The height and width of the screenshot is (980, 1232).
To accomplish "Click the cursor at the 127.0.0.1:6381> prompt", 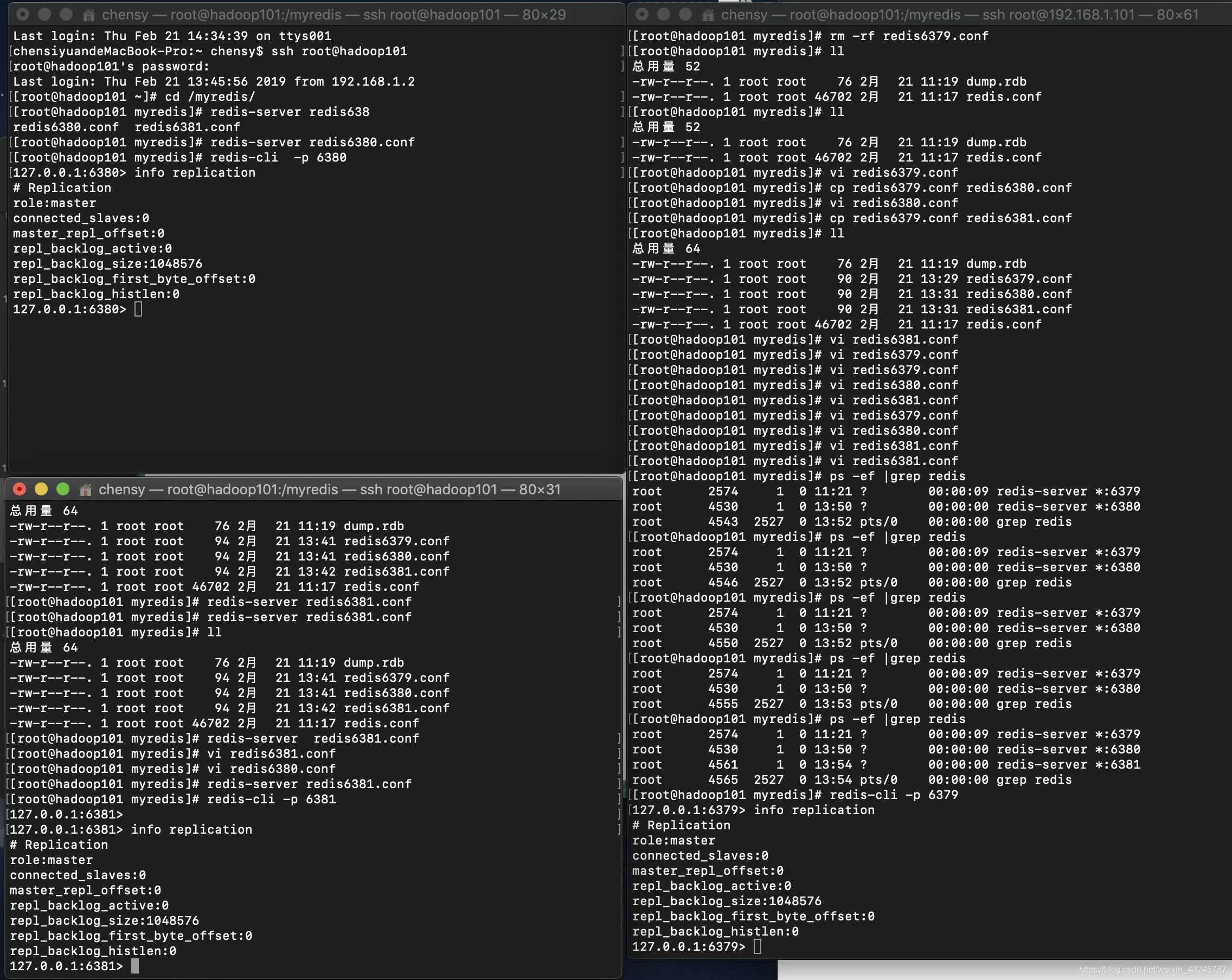I will 135,966.
